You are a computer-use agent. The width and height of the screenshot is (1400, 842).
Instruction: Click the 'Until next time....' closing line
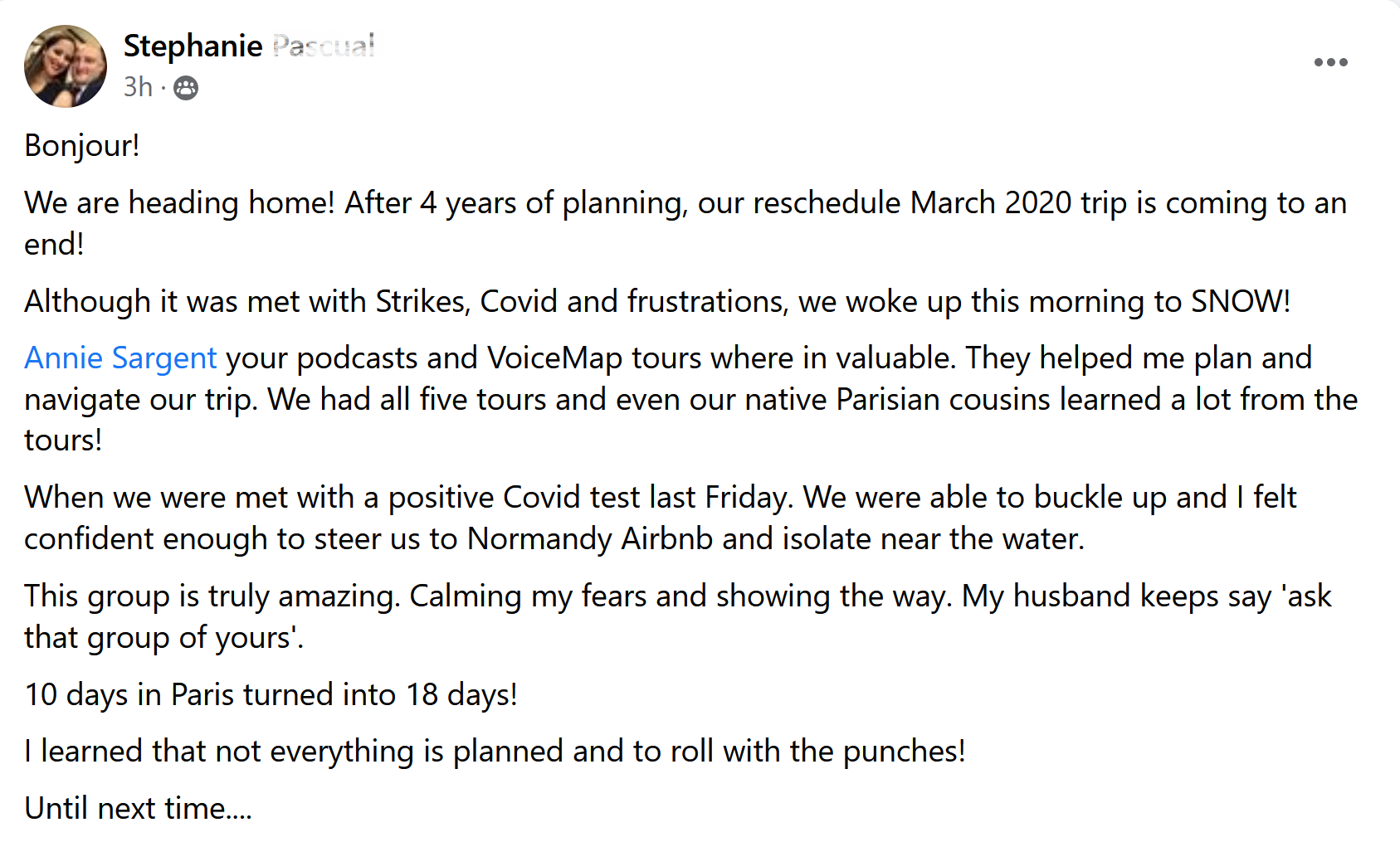(x=138, y=809)
